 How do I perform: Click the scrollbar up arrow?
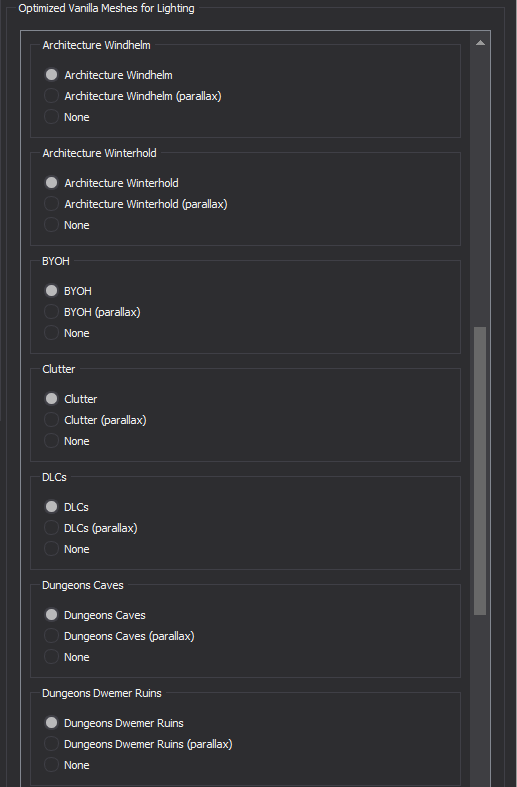pos(480,43)
